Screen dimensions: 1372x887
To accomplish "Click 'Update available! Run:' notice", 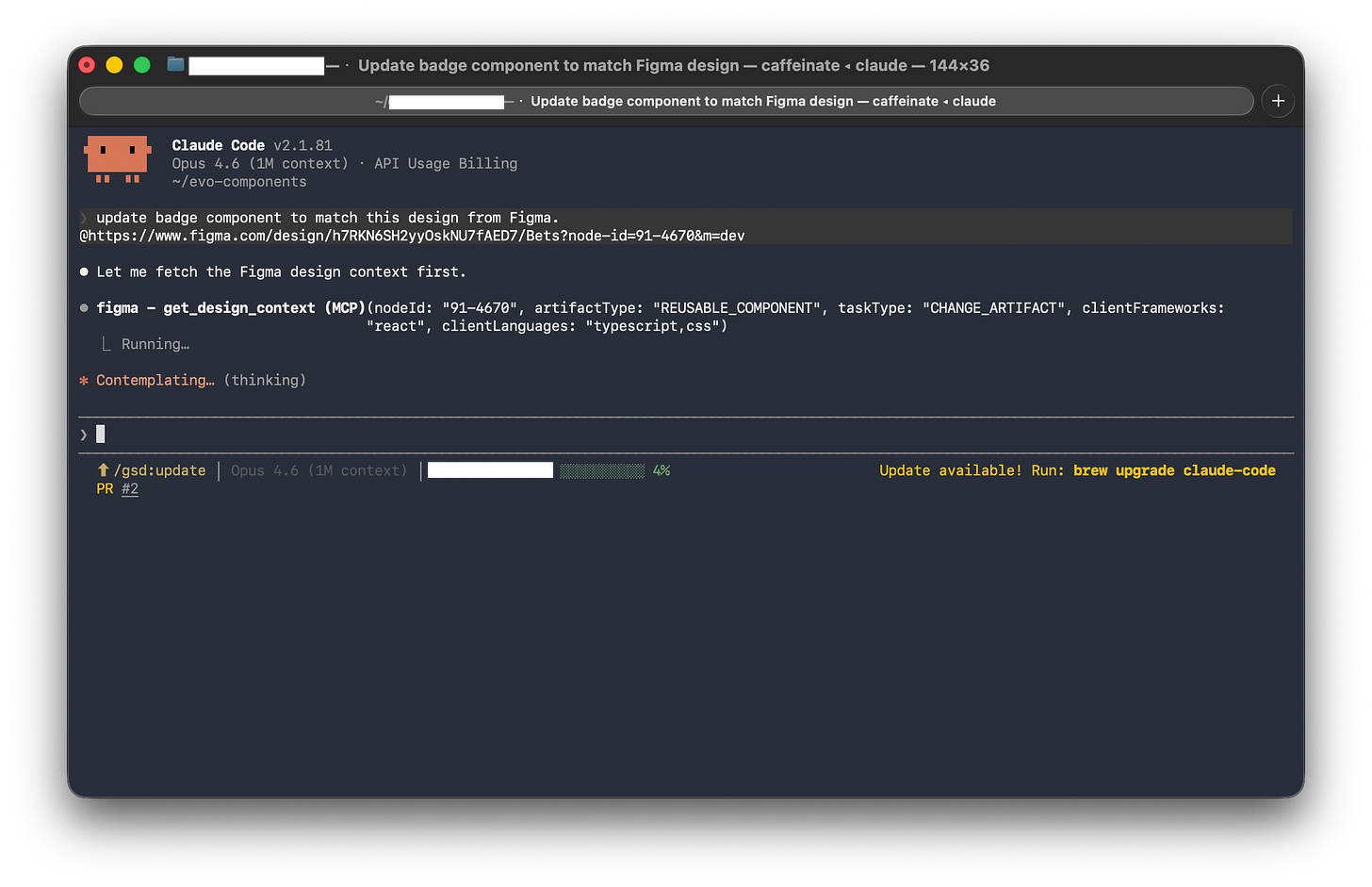I will (x=972, y=470).
